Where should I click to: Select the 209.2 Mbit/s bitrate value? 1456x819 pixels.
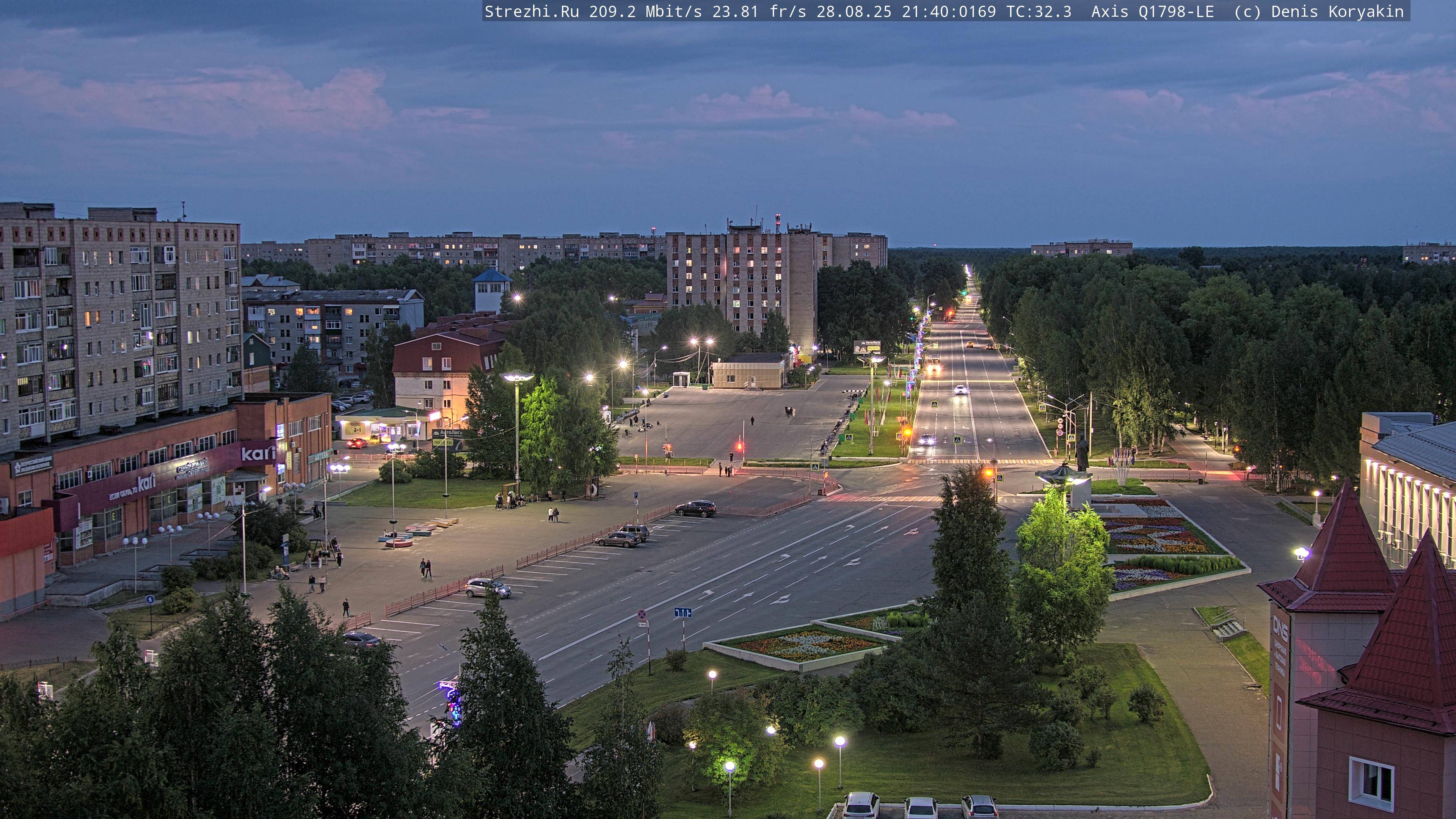coord(645,11)
